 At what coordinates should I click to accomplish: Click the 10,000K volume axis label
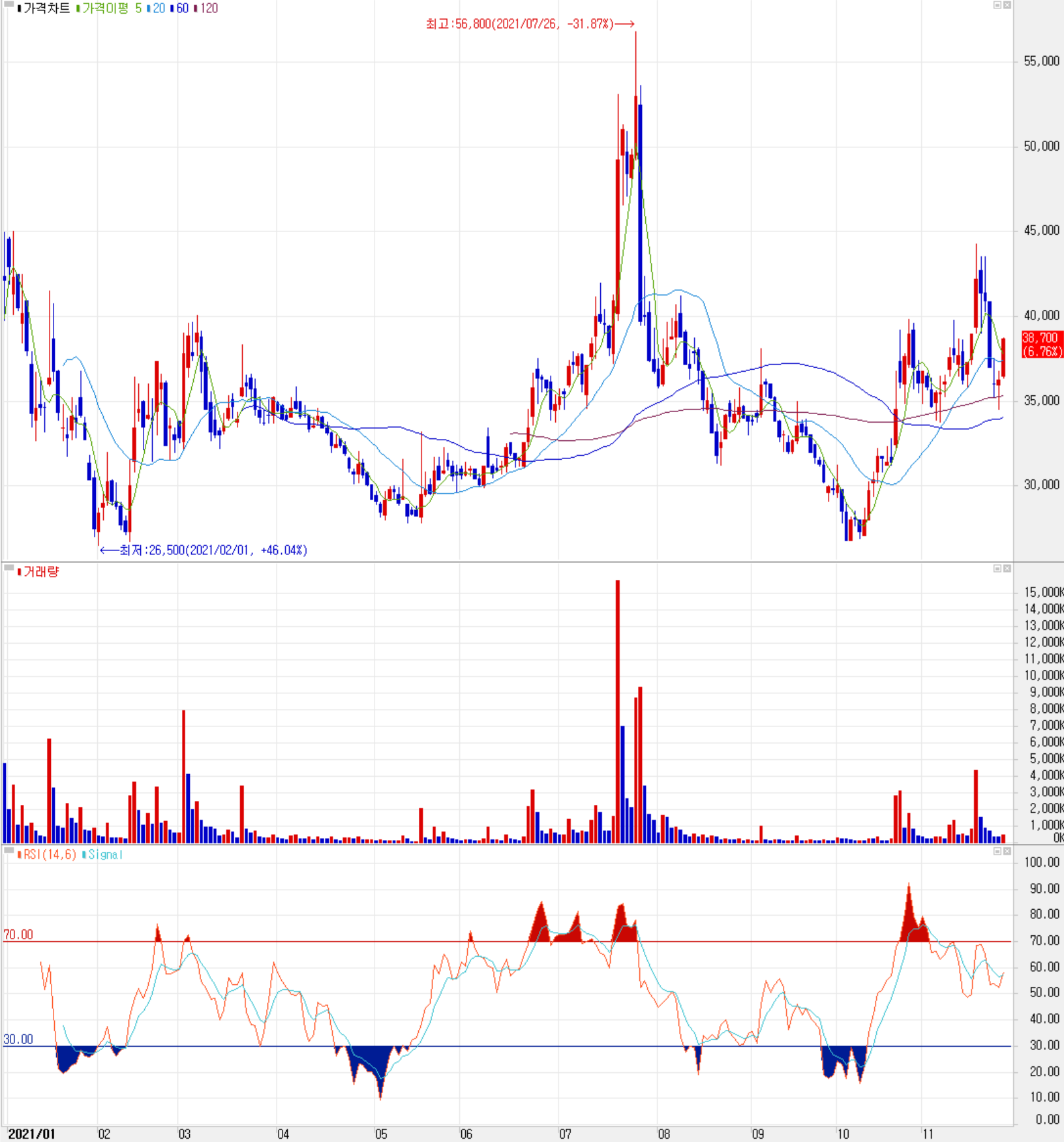point(1044,675)
